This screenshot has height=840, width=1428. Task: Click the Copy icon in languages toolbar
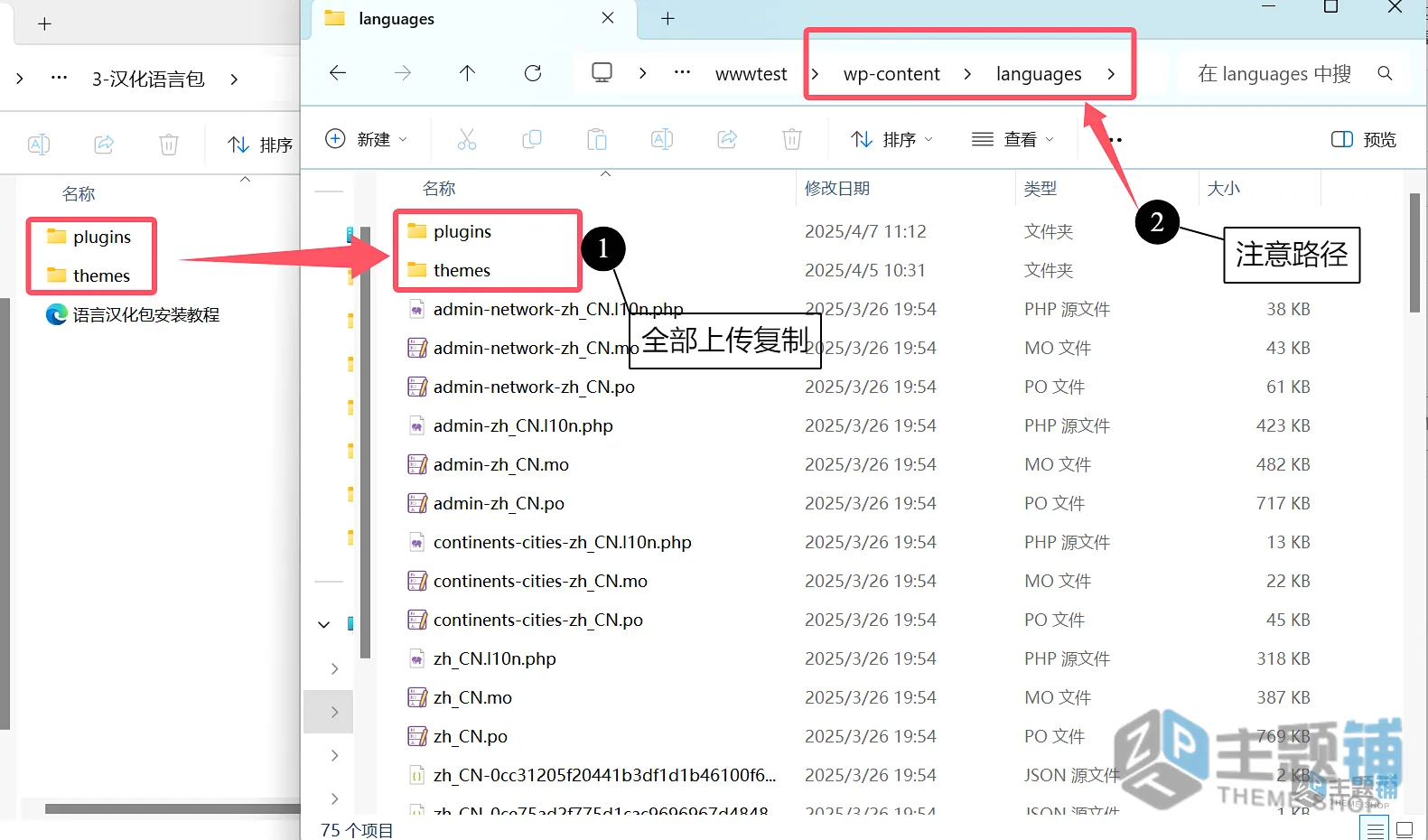532,139
